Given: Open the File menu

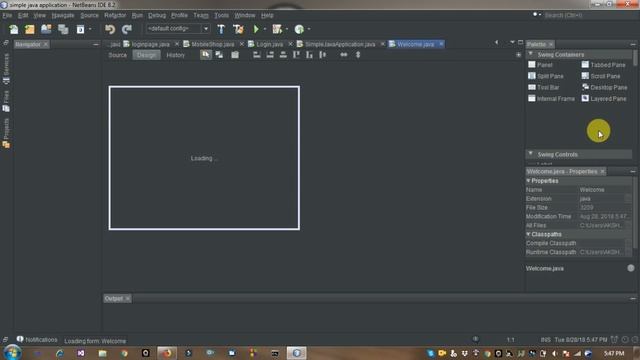Looking at the screenshot, I should click(7, 15).
